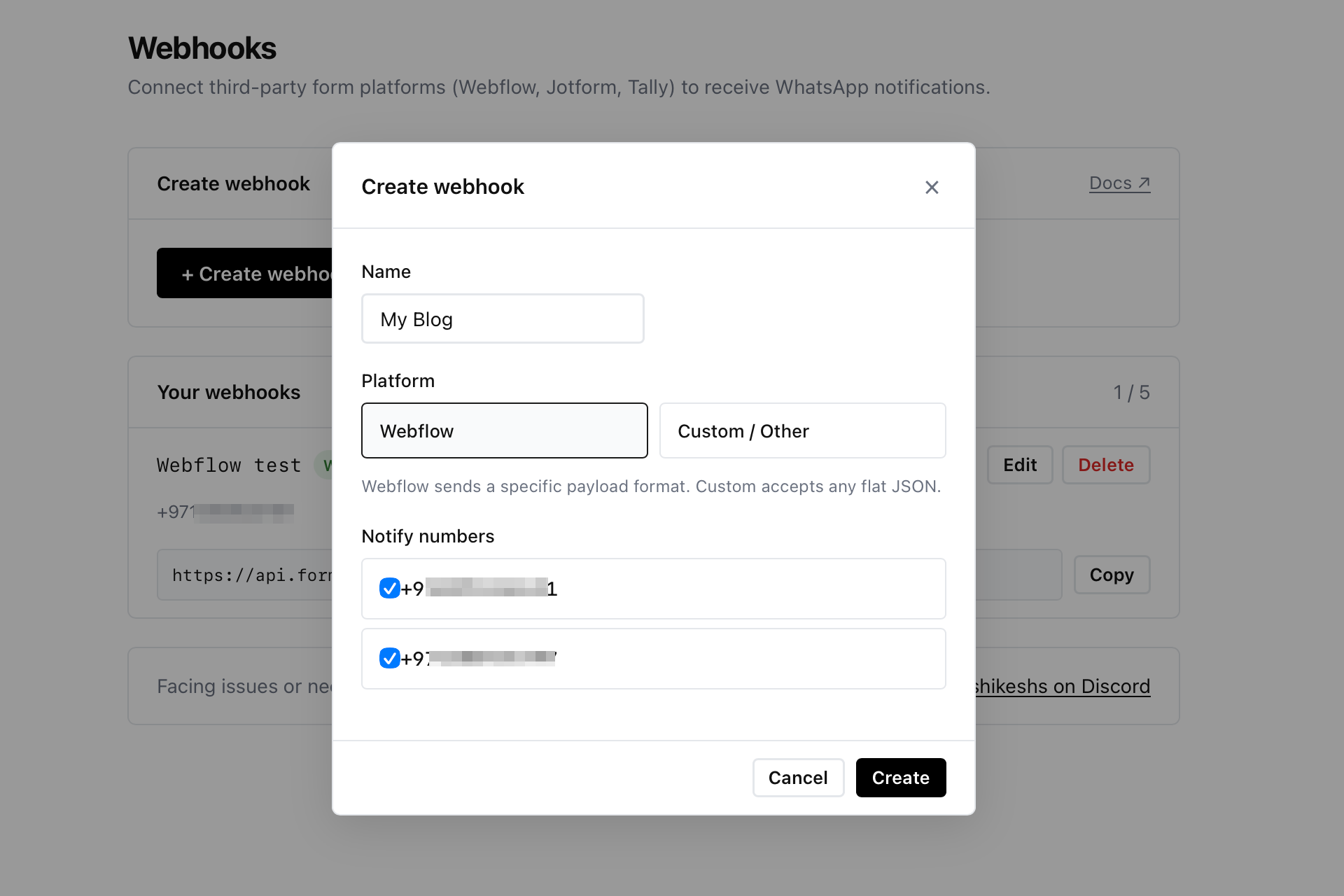Viewport: 1344px width, 896px height.
Task: Delete the Webflow test webhook
Action: point(1105,464)
